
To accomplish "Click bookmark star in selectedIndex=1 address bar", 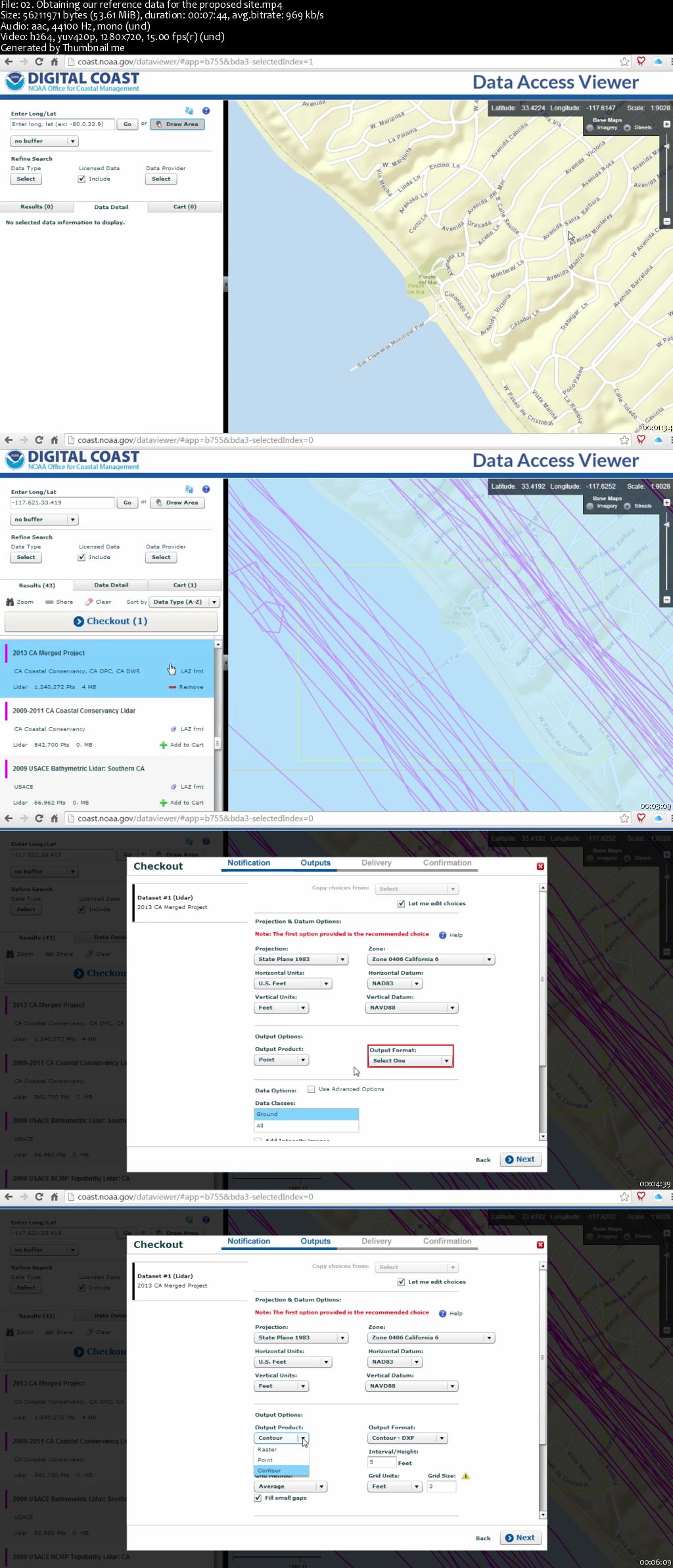I will (x=624, y=62).
